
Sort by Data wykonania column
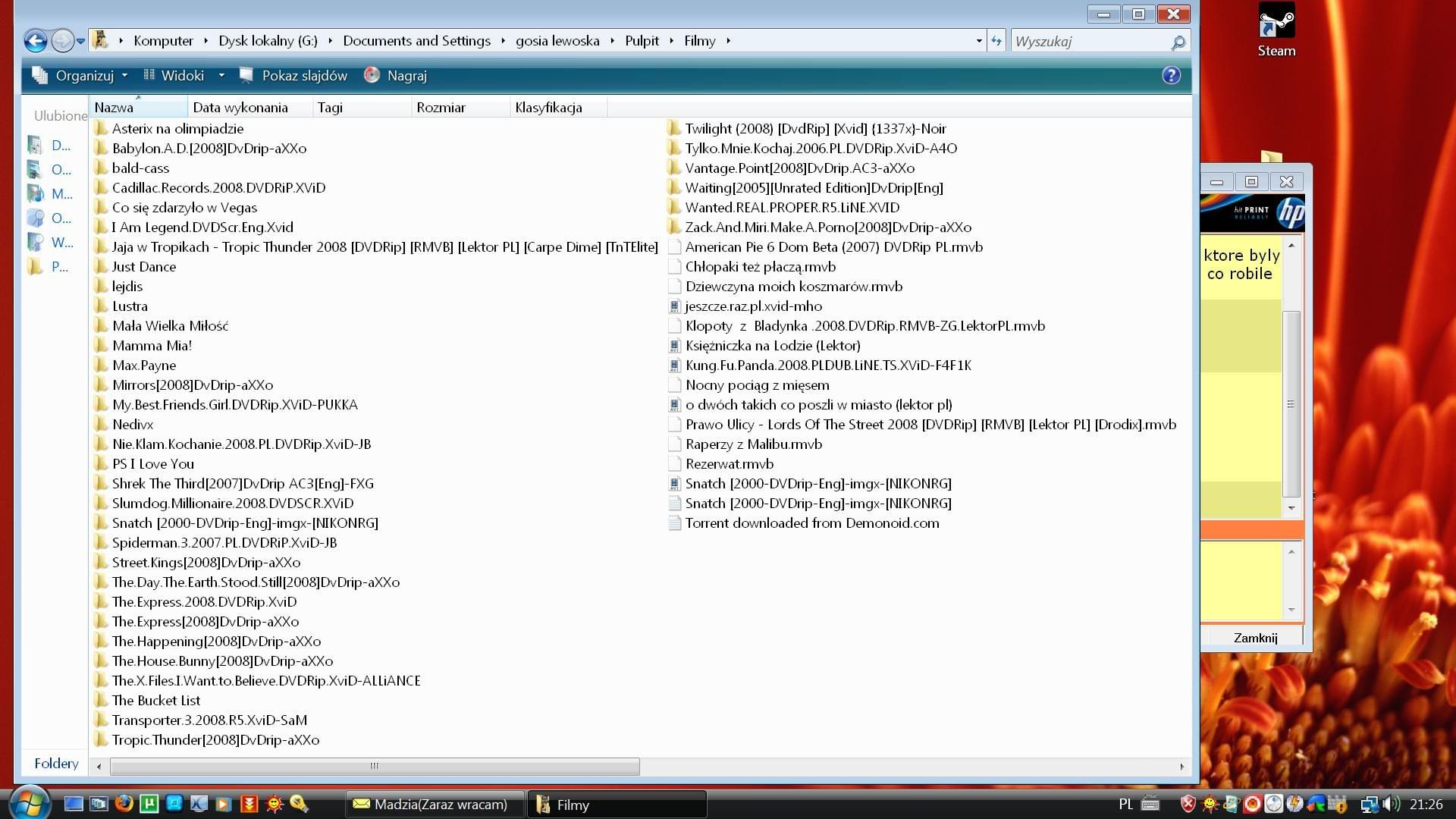(249, 108)
